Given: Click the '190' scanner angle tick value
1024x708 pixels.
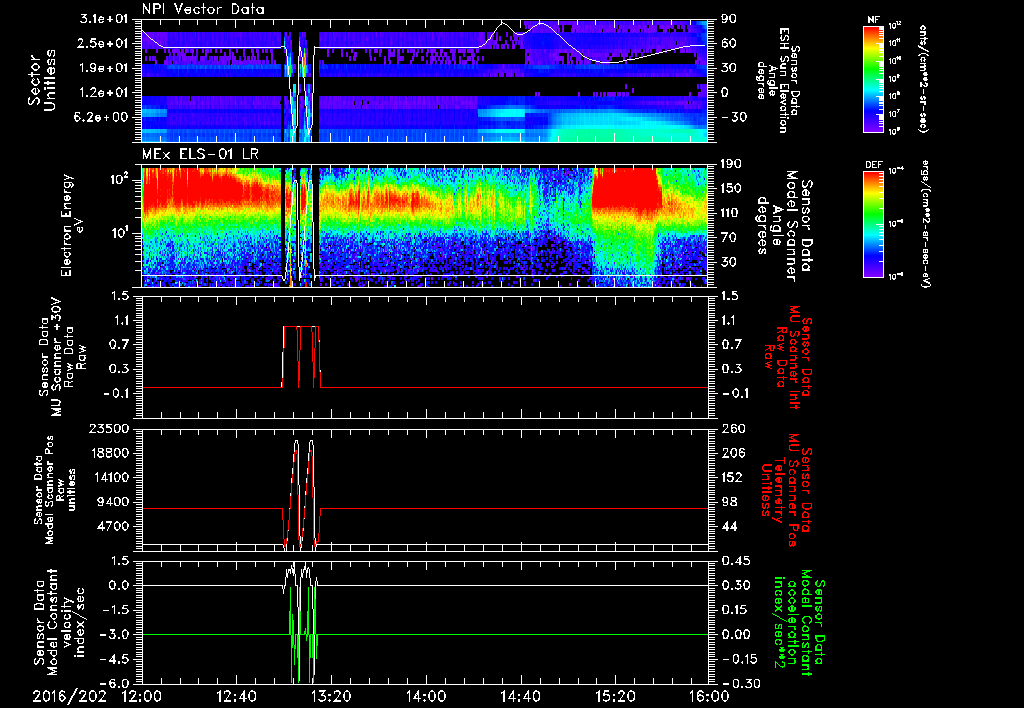Looking at the screenshot, I should 732,164.
